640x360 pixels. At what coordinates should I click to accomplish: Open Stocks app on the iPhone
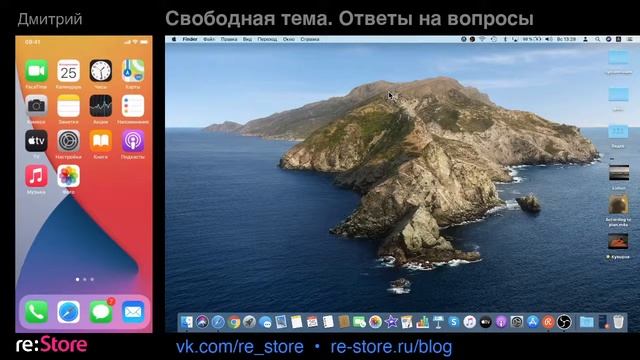101,106
